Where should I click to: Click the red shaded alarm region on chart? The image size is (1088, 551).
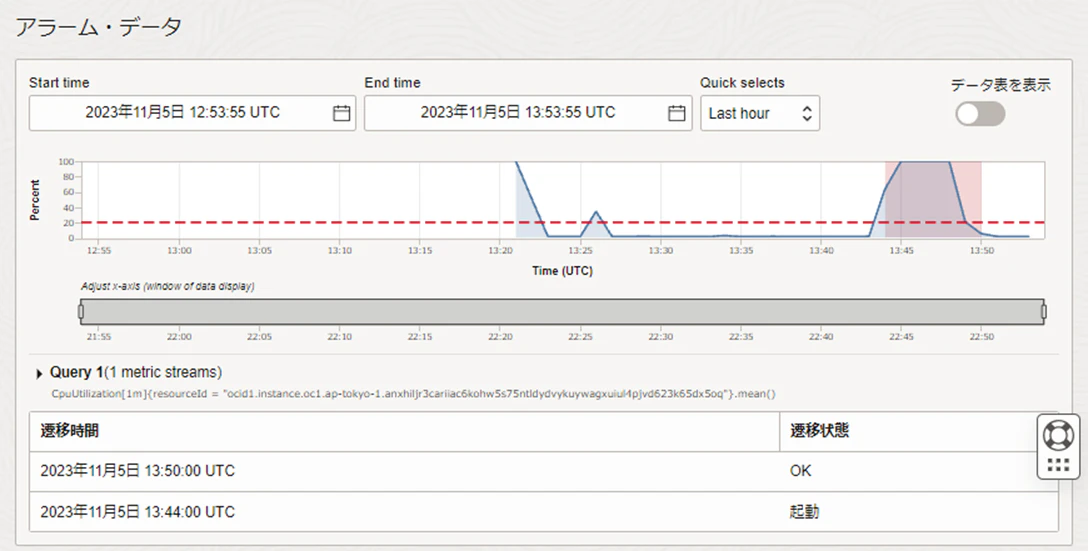[933, 200]
